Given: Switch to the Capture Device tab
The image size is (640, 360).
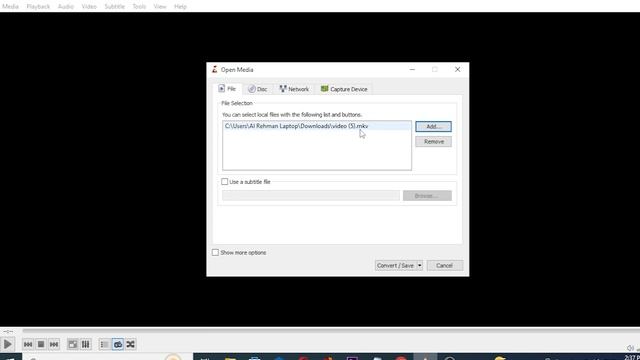Looking at the screenshot, I should (x=344, y=89).
